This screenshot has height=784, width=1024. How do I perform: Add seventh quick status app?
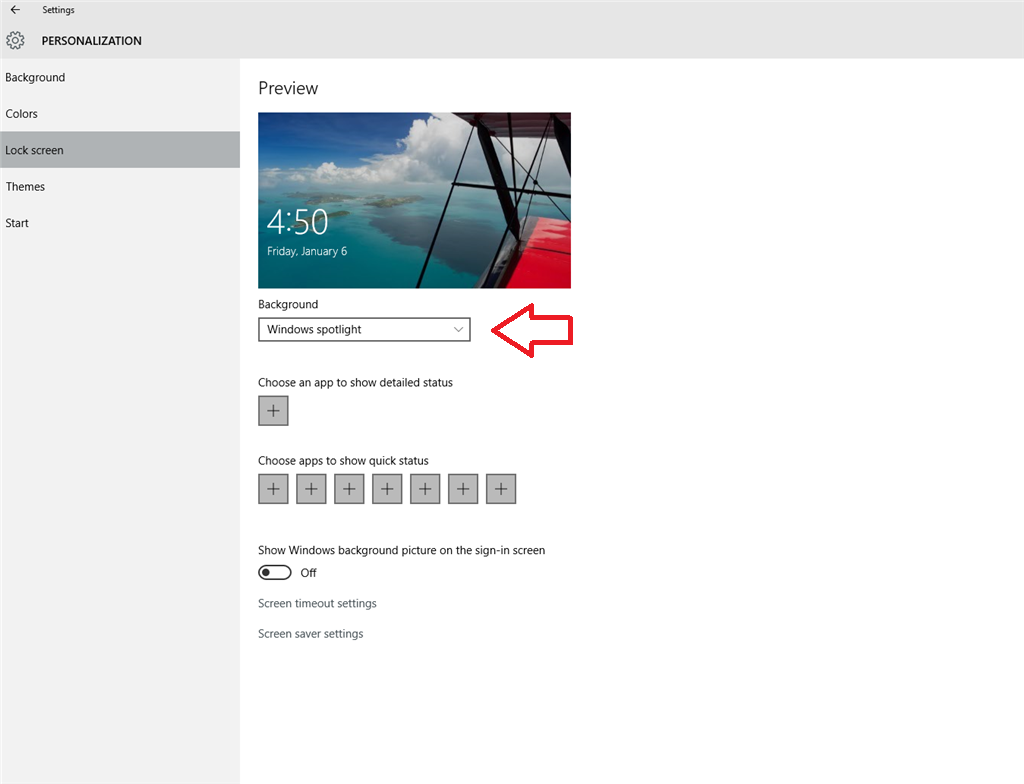501,489
